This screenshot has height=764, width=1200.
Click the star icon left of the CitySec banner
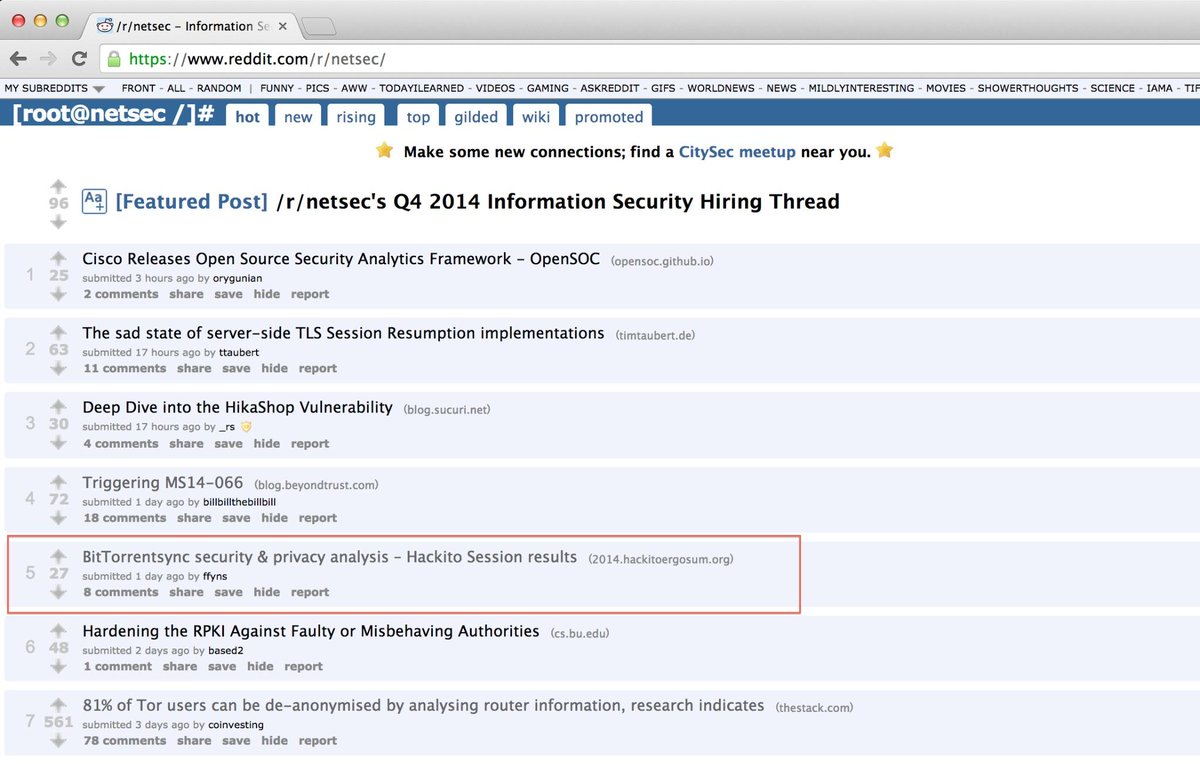pos(384,150)
